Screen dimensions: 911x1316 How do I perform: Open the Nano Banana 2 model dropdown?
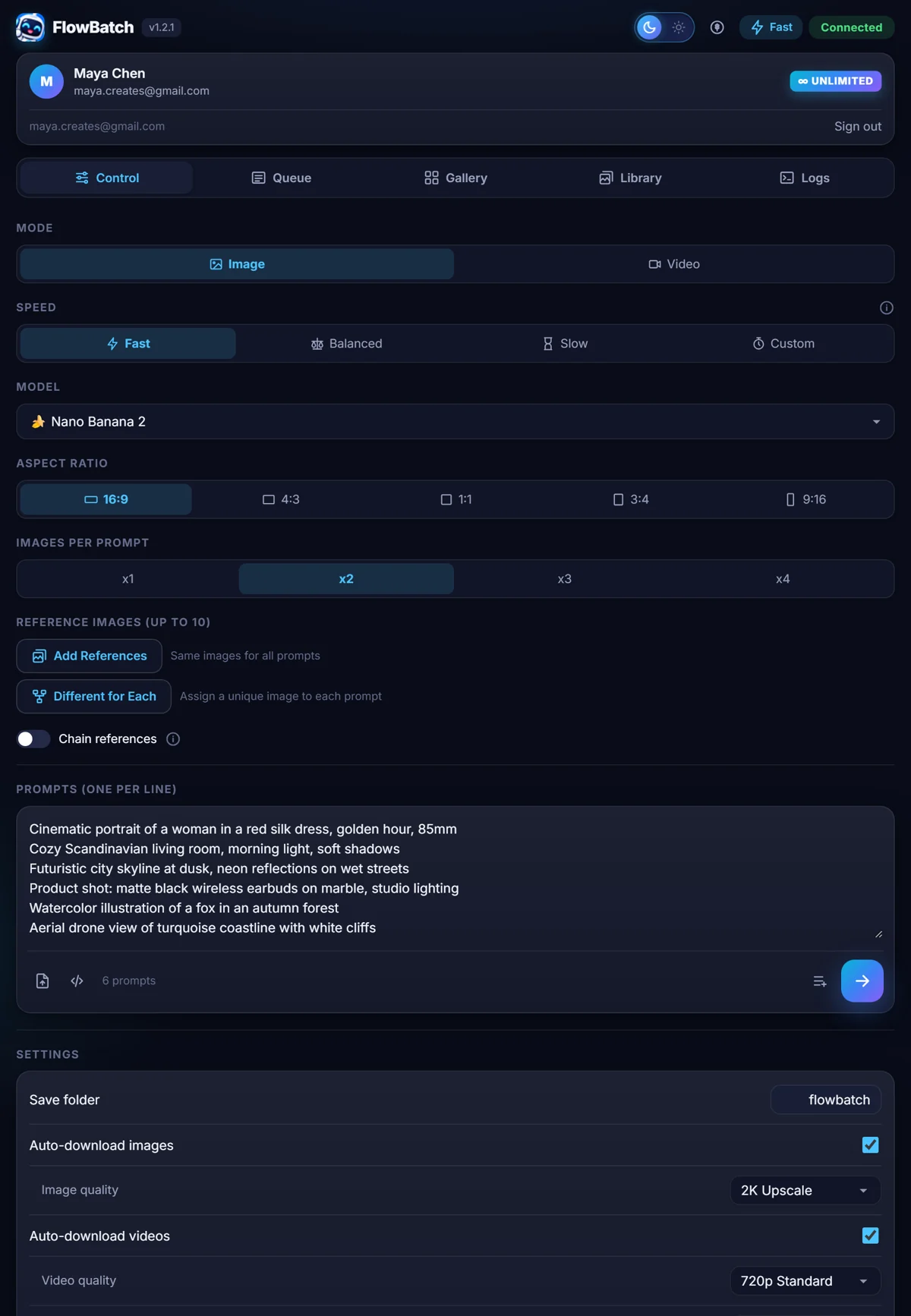click(x=455, y=421)
